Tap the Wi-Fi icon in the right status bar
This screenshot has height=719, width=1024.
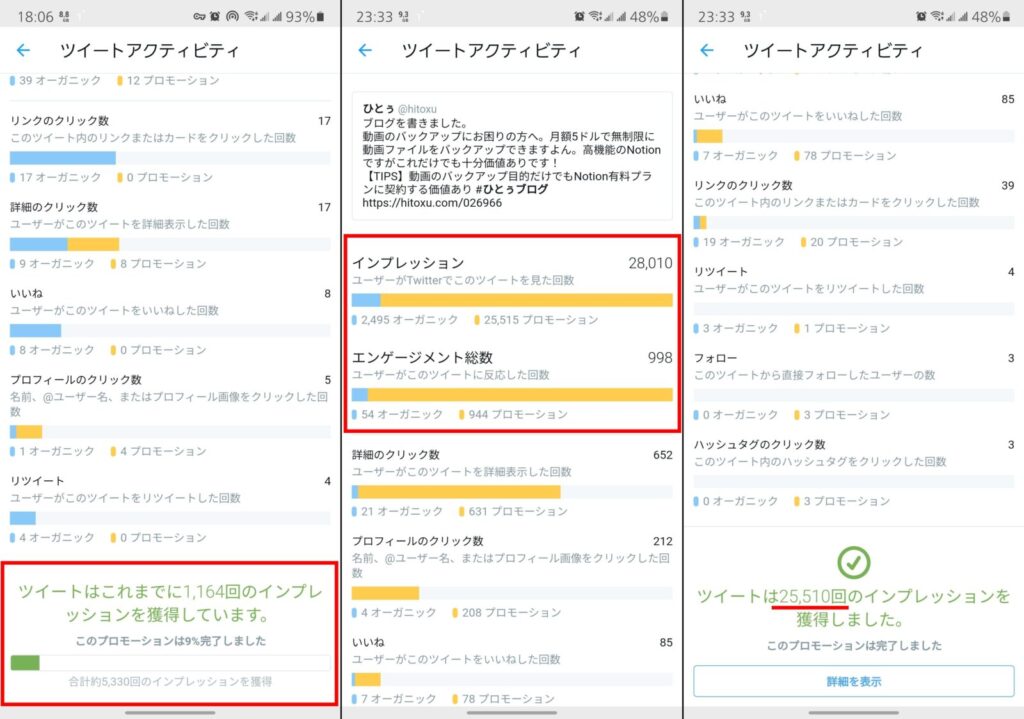click(x=937, y=16)
